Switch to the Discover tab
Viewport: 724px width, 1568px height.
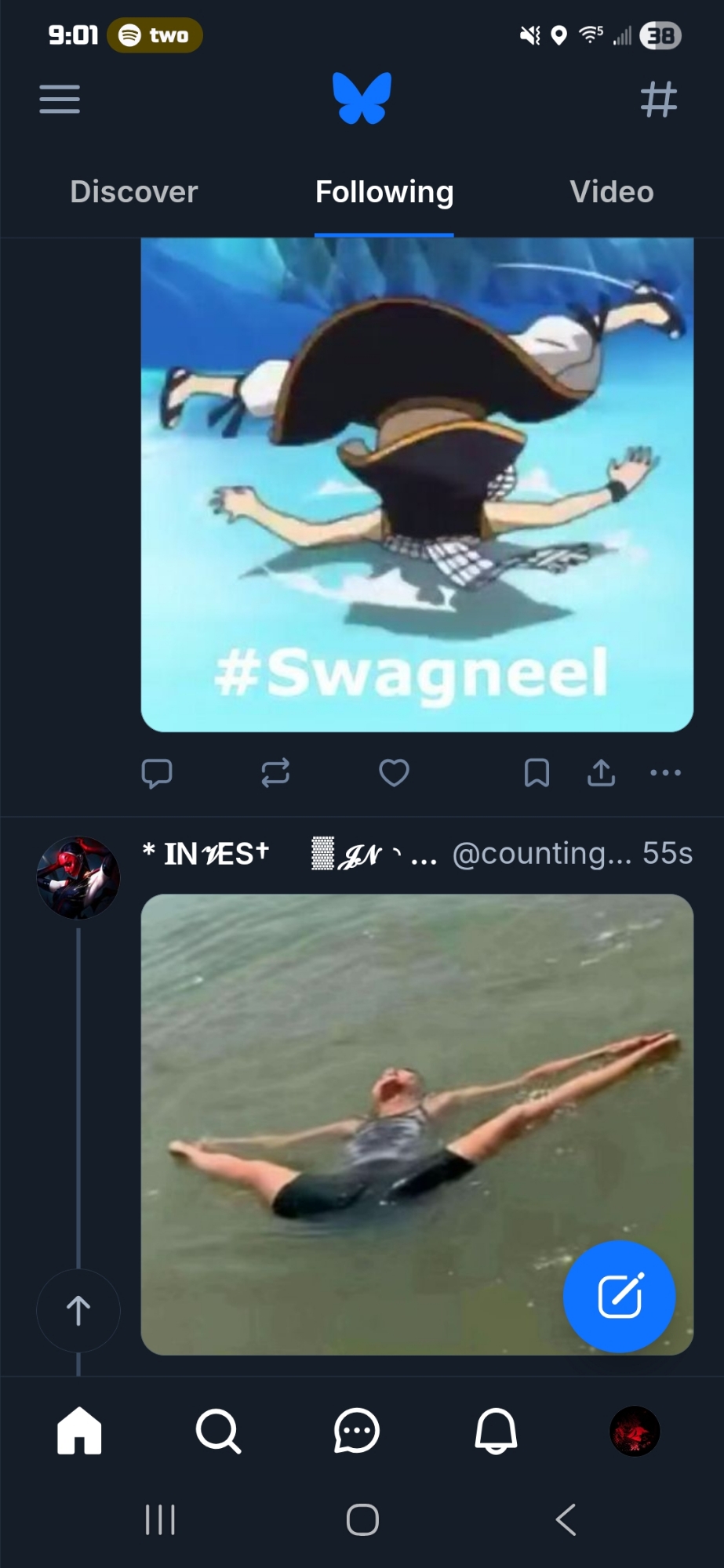click(134, 192)
